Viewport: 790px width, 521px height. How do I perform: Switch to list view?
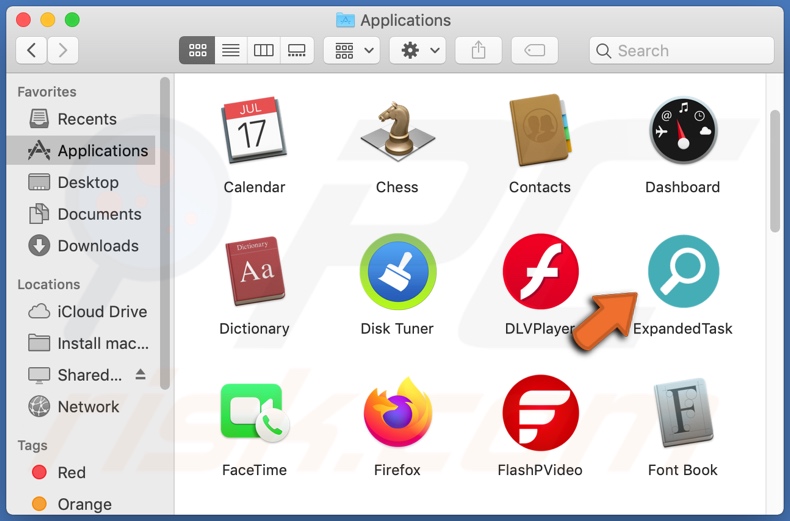(231, 50)
